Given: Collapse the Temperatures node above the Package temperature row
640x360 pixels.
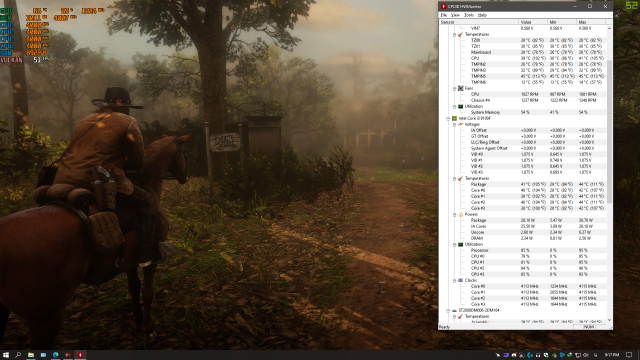Looking at the screenshot, I should tap(454, 179).
